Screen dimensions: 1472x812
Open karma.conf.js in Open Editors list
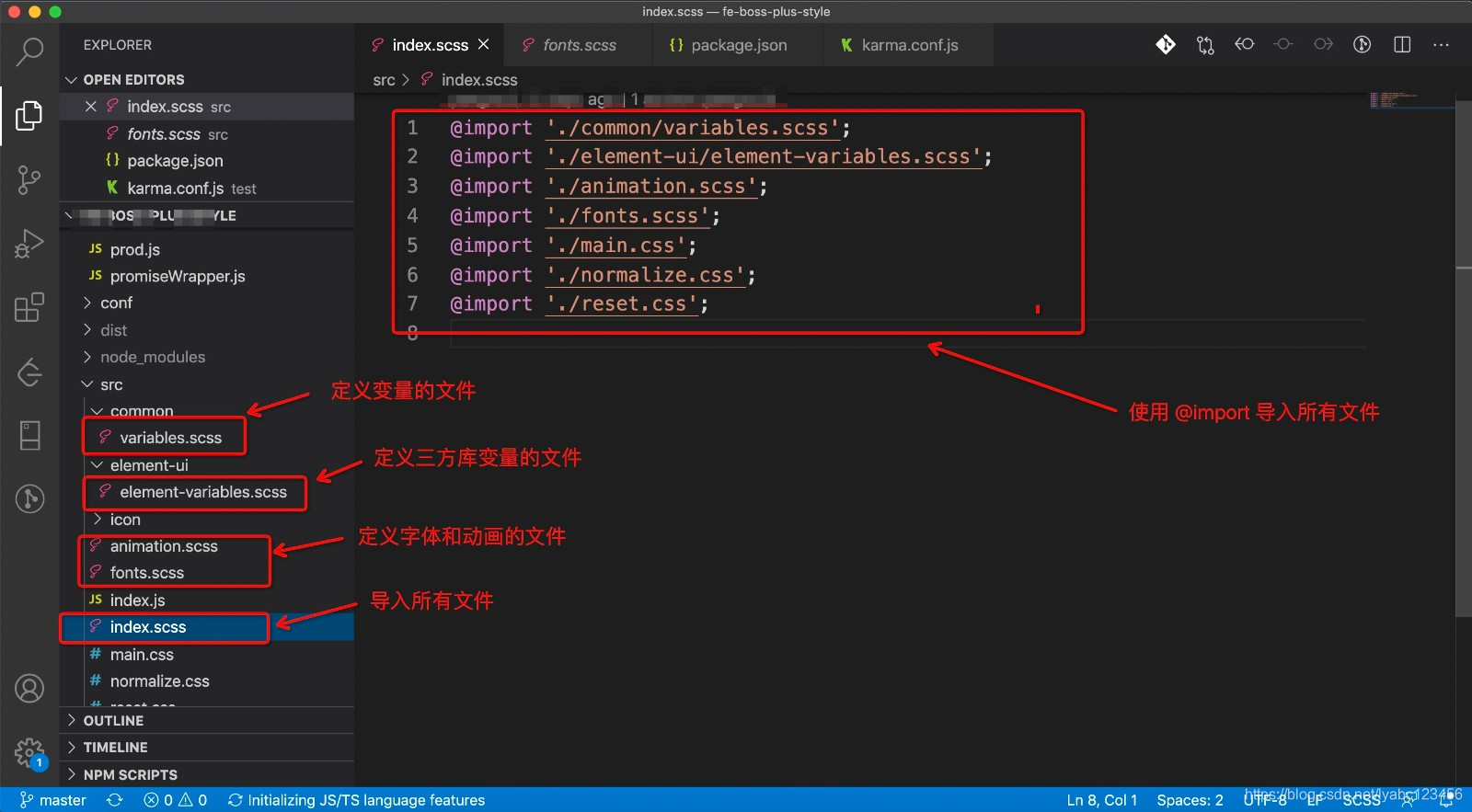click(x=207, y=189)
